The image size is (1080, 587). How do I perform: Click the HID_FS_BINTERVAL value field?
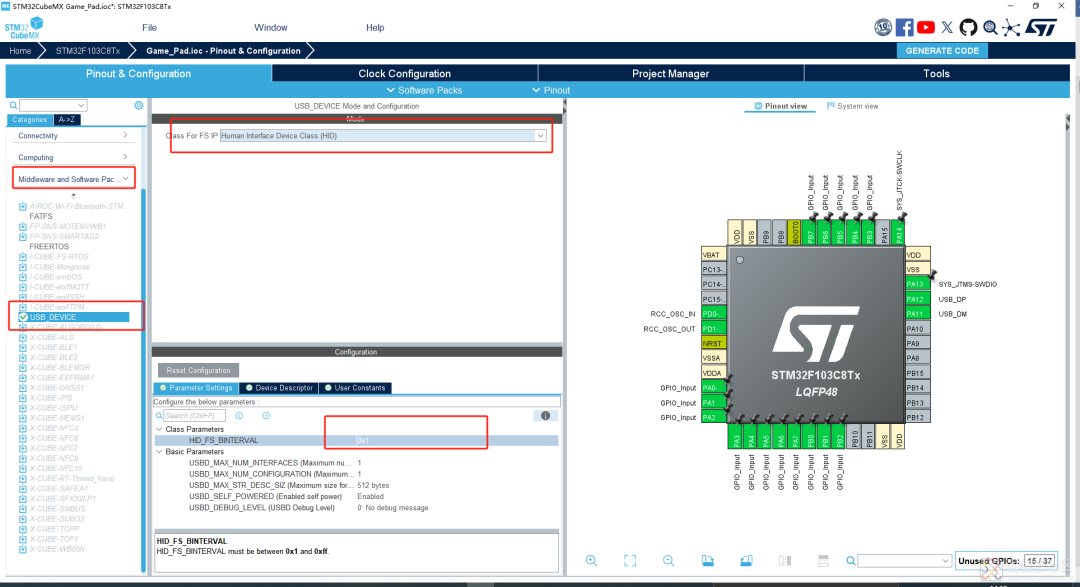coord(456,440)
